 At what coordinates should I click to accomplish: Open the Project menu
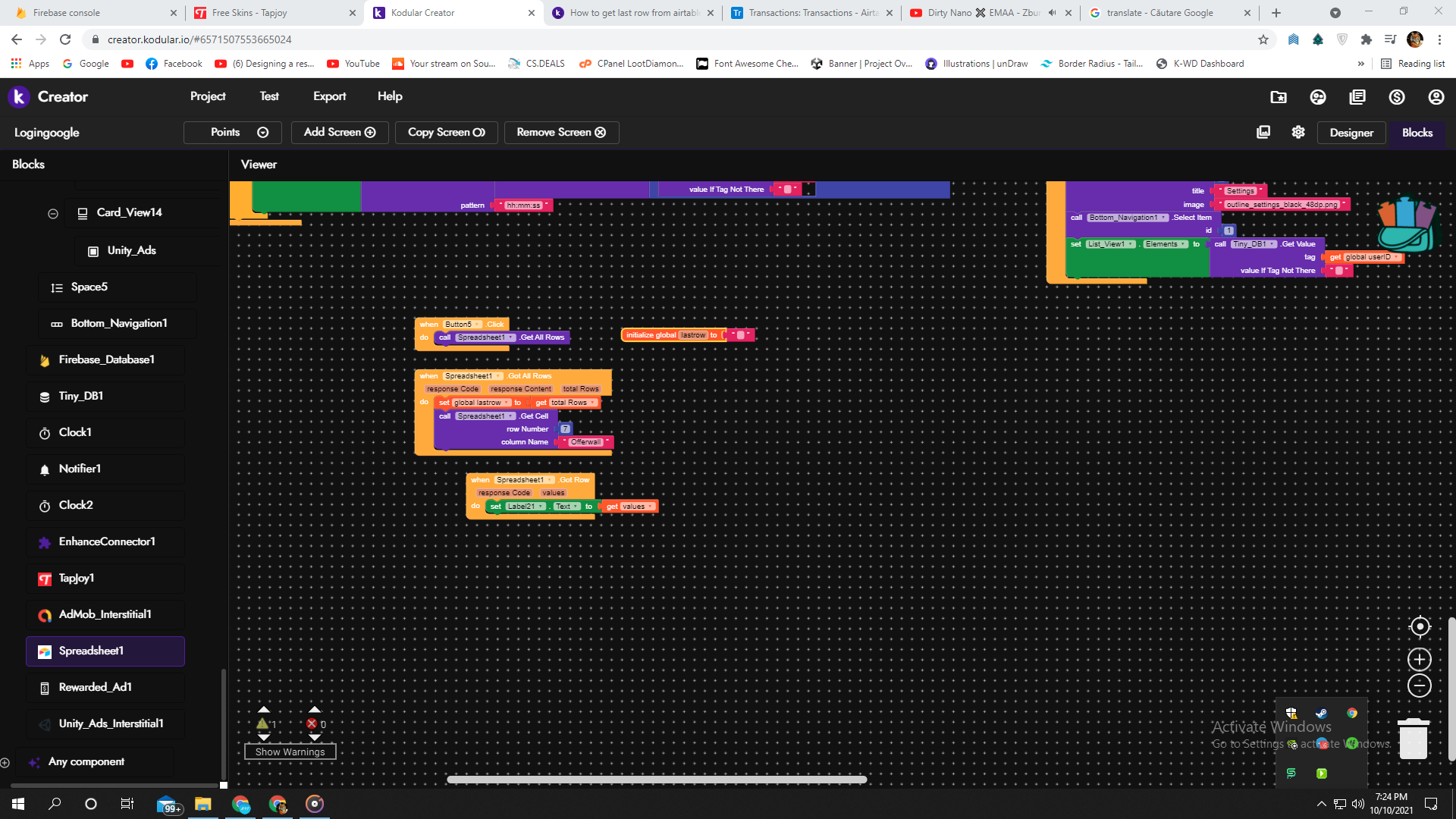coord(208,96)
